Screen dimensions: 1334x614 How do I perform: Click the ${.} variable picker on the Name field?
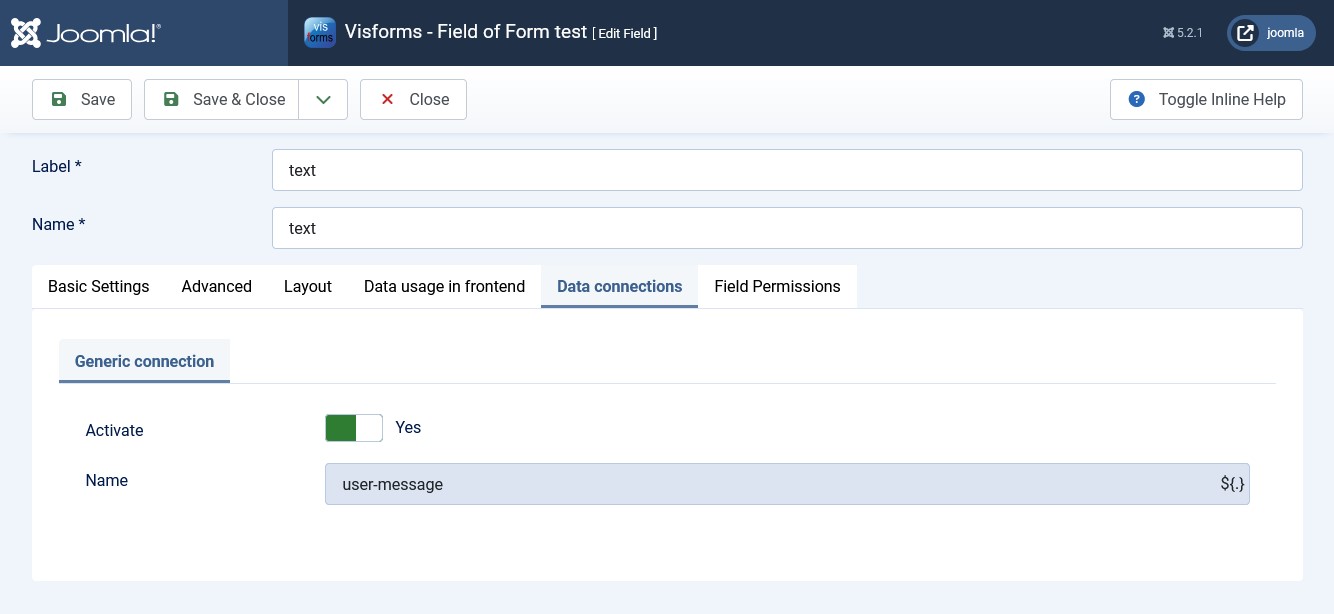(1232, 484)
